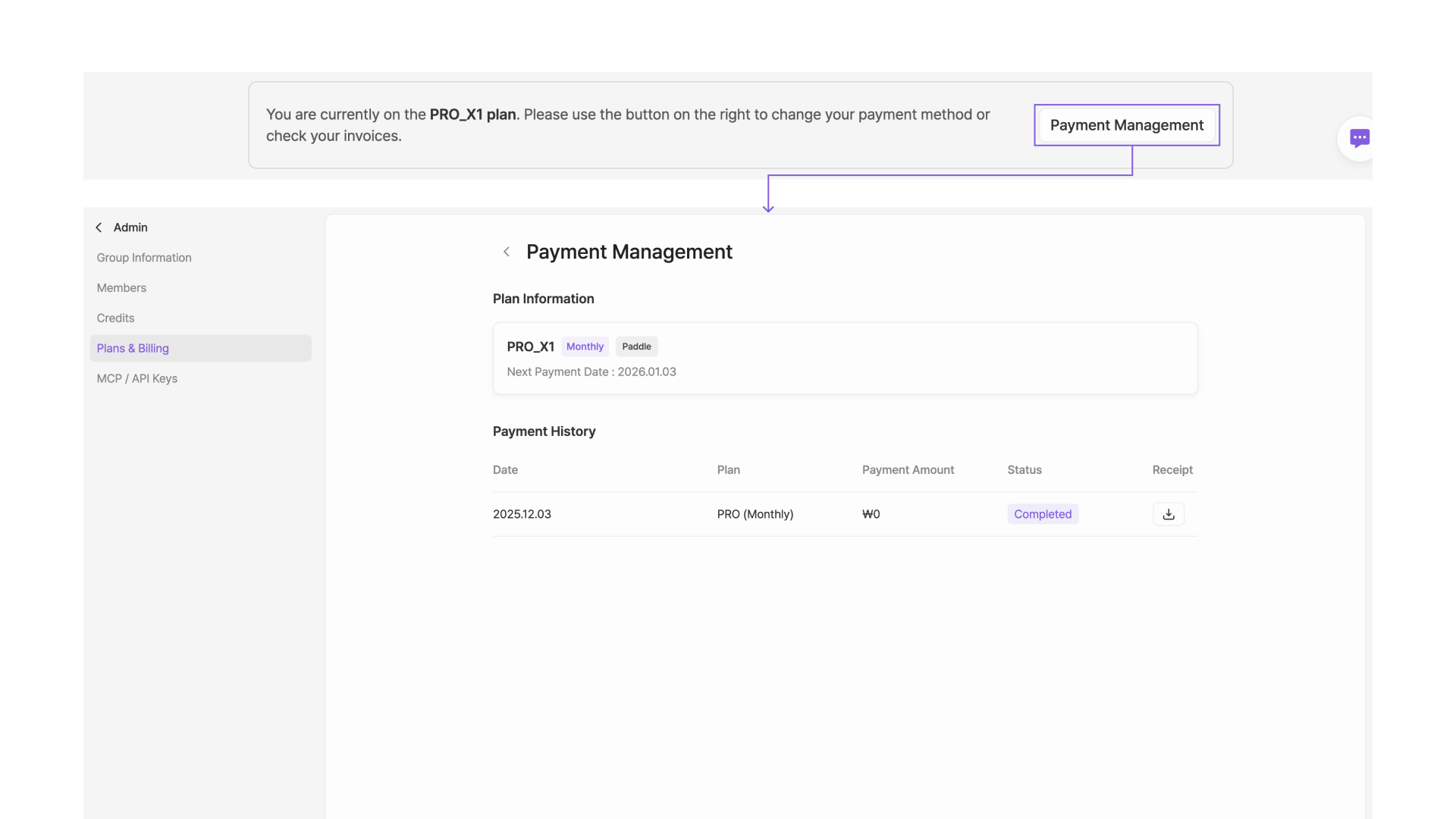Click the purple chat bubble icon

tap(1359, 138)
